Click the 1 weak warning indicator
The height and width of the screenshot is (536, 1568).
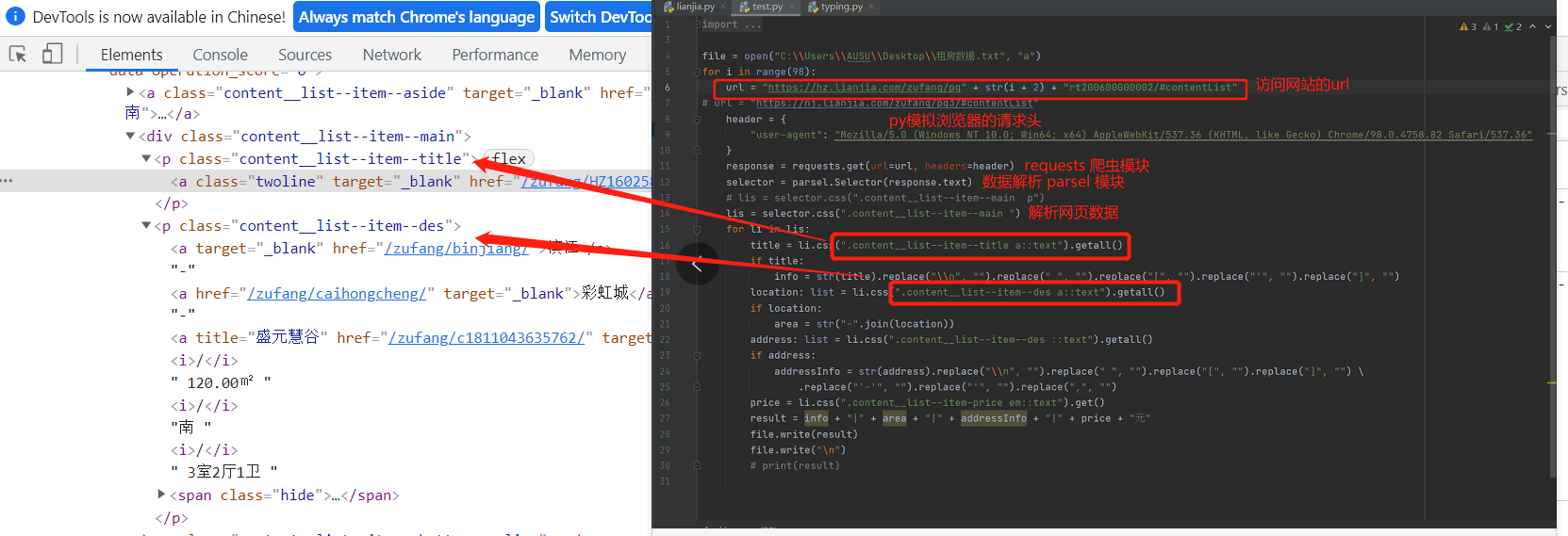pos(1491,26)
